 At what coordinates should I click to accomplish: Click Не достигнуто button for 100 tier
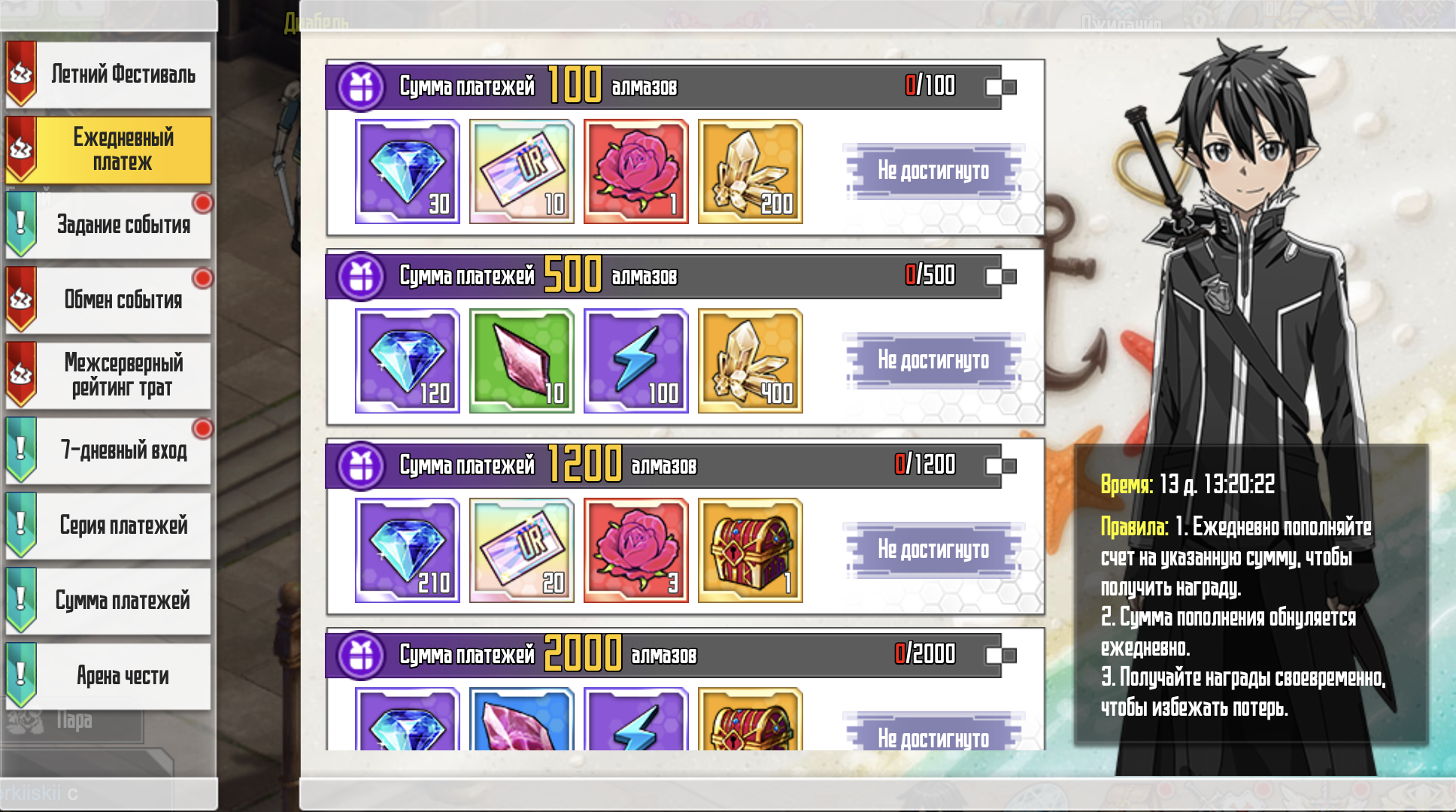pyautogui.click(x=933, y=171)
